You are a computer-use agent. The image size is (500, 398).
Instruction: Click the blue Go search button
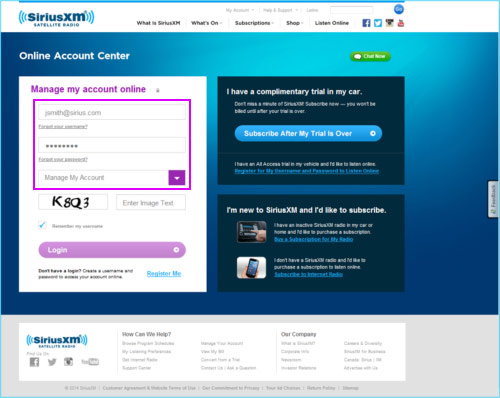point(399,9)
